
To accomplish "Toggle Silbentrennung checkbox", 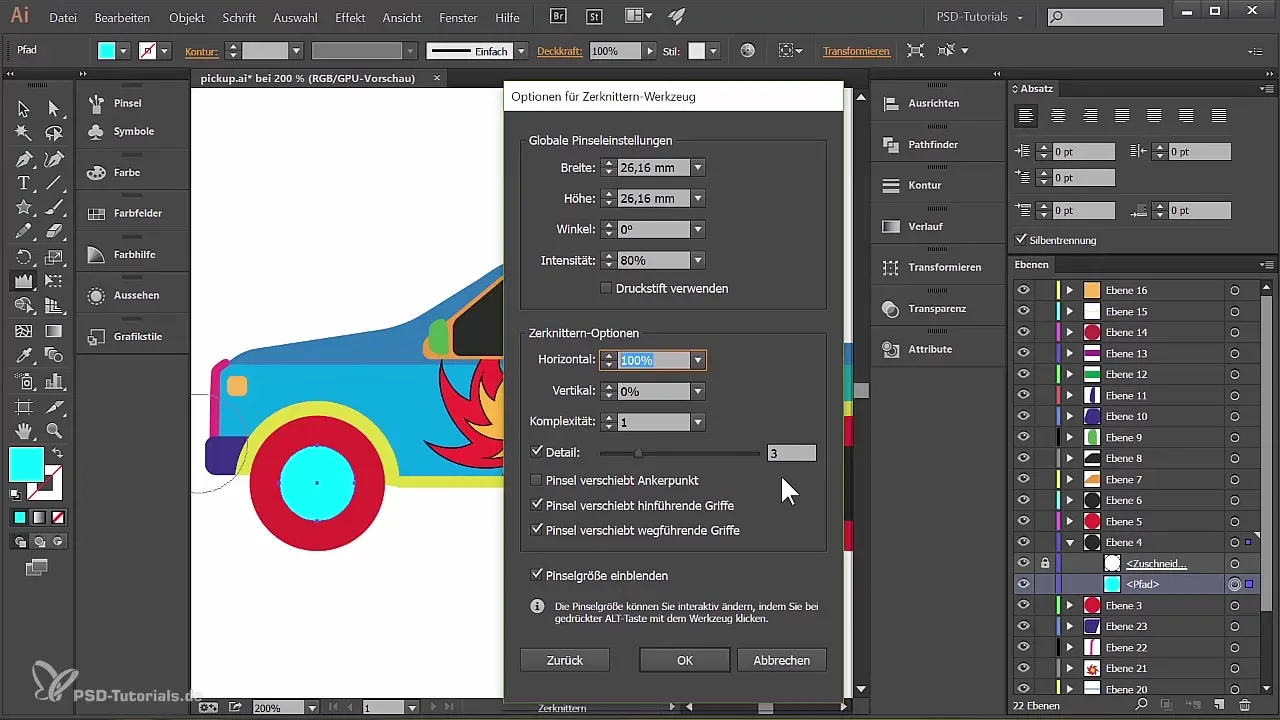I will [x=1021, y=240].
